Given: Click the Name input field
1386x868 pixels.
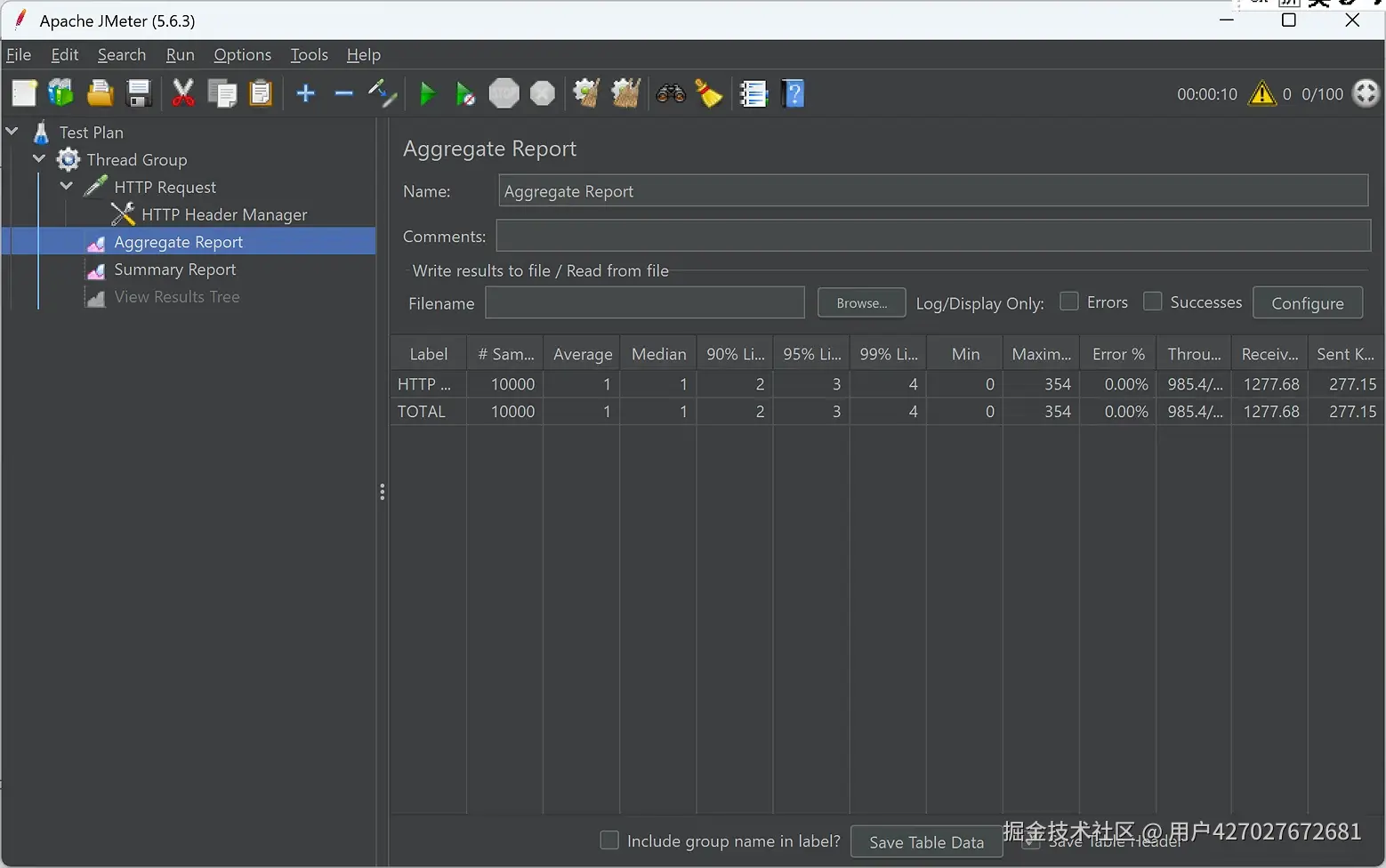Looking at the screenshot, I should point(933,191).
